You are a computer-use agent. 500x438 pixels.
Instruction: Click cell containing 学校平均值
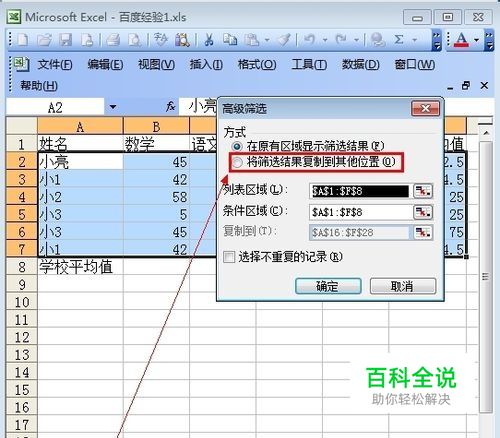(x=80, y=267)
